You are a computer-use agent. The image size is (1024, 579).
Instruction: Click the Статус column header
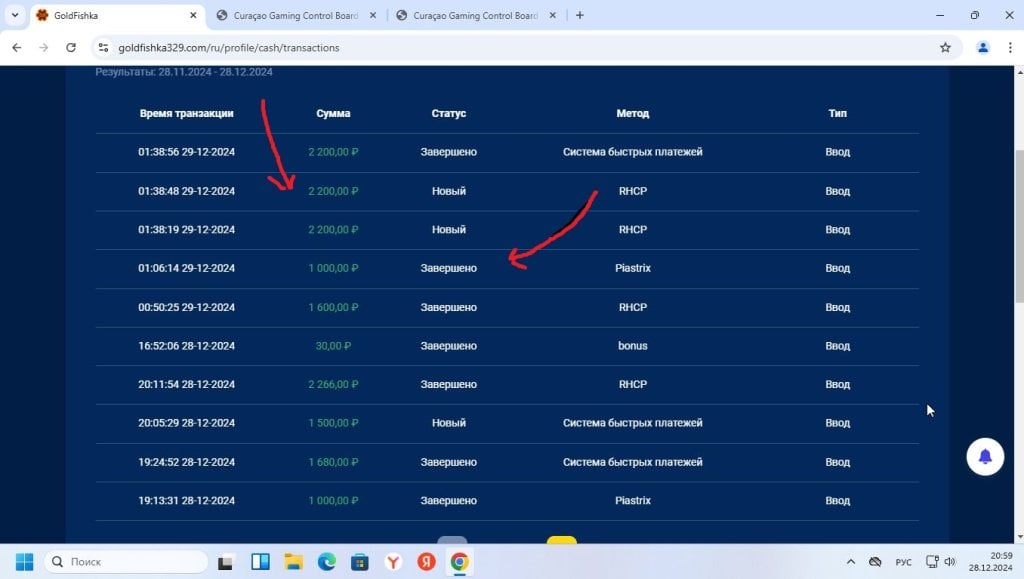click(449, 113)
